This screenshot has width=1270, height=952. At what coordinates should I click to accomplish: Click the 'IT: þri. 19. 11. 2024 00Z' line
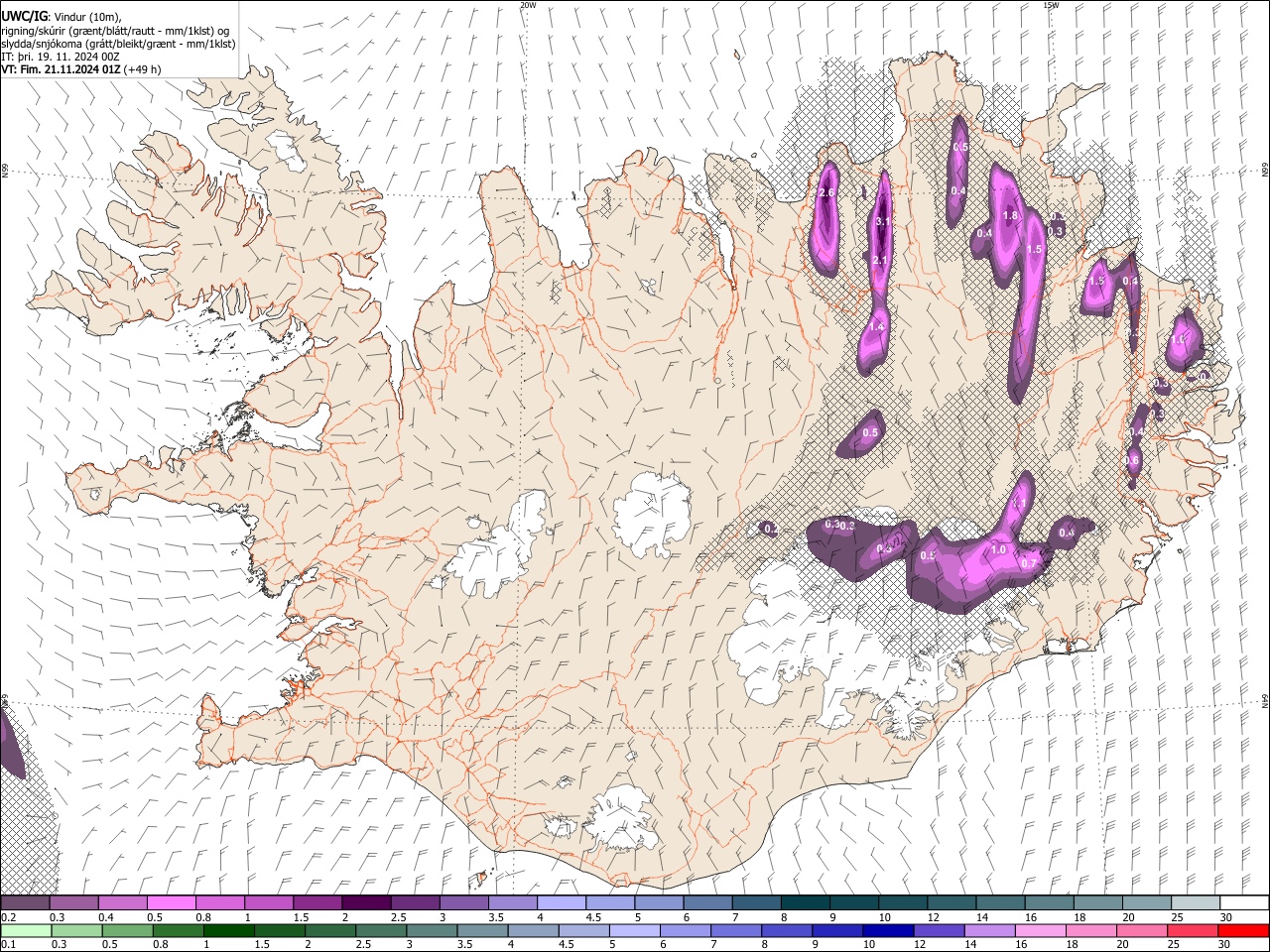(63, 57)
